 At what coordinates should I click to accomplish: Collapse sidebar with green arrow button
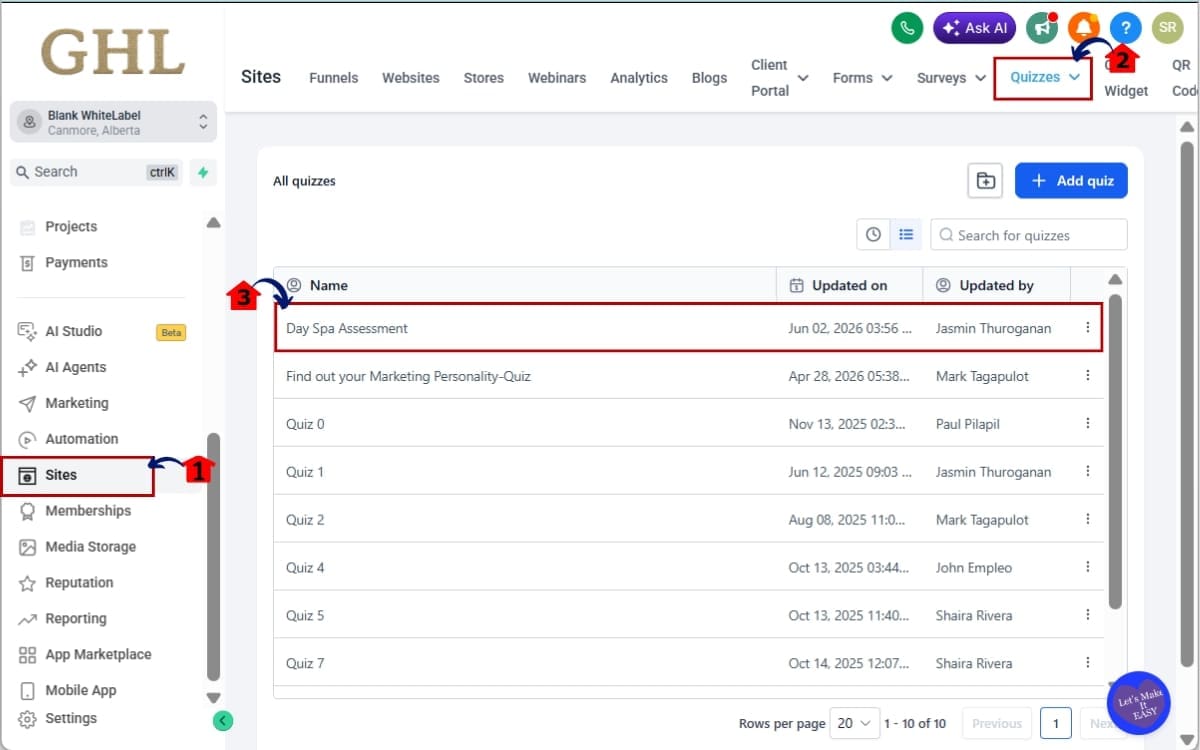[x=223, y=720]
